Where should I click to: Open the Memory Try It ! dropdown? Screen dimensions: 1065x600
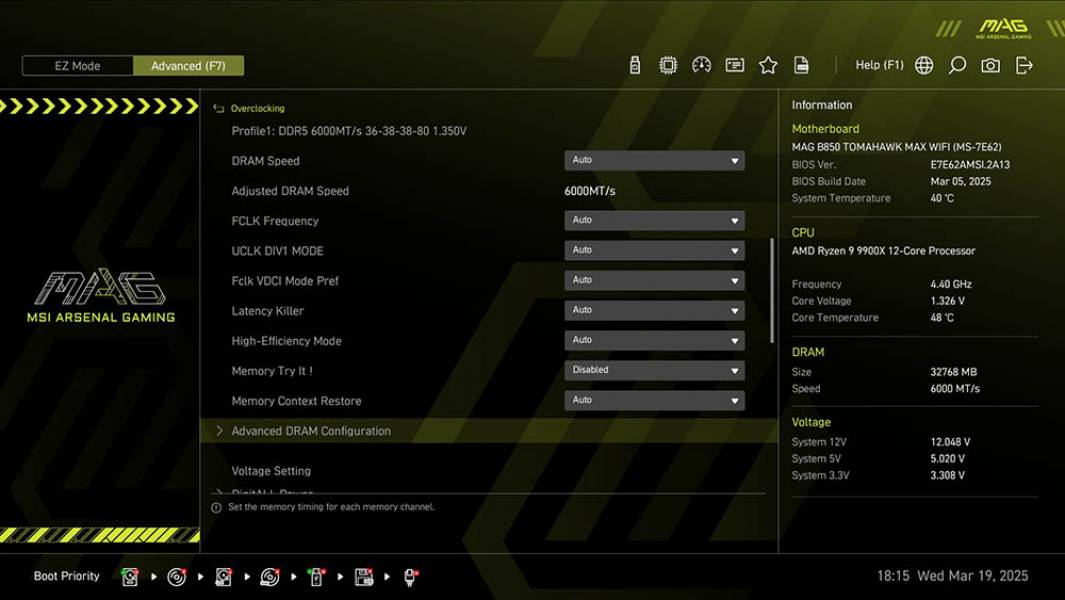click(x=654, y=370)
